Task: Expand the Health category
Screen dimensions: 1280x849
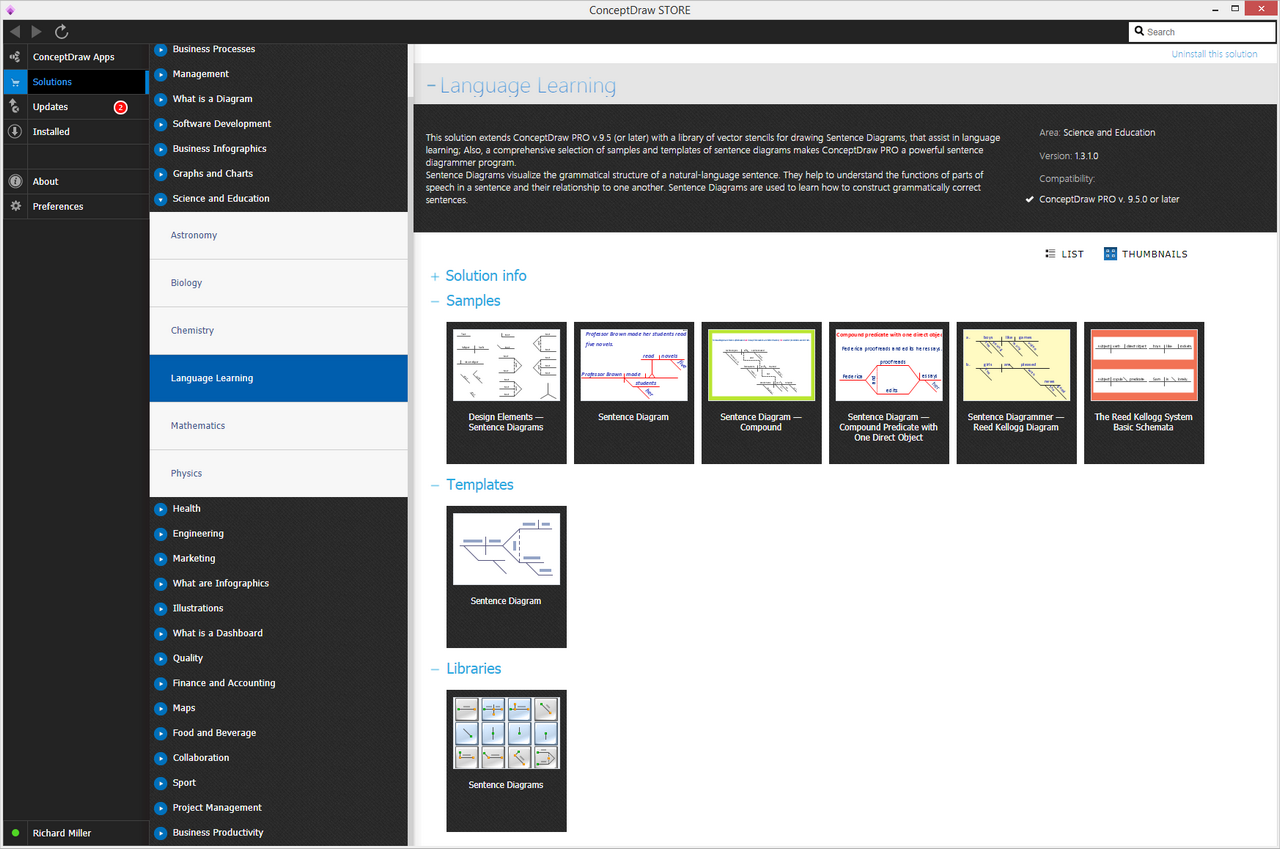Action: [x=161, y=509]
